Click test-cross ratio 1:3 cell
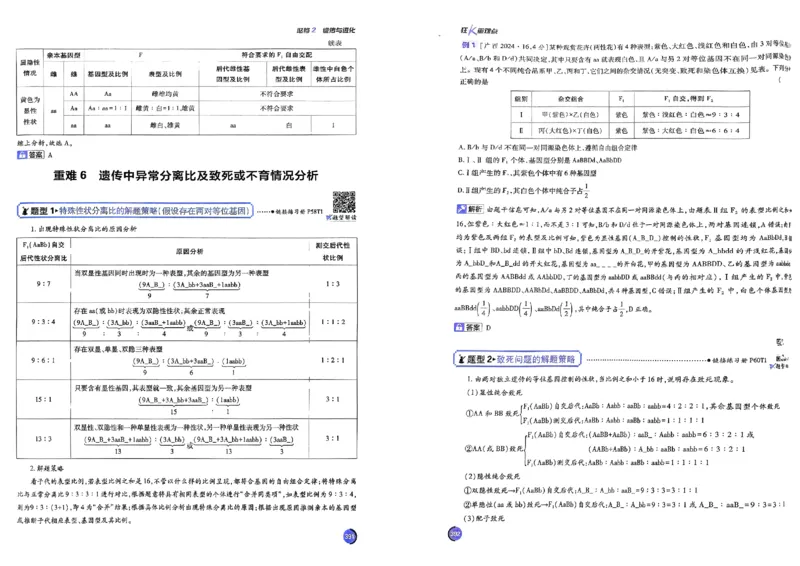 pyautogui.click(x=333, y=284)
